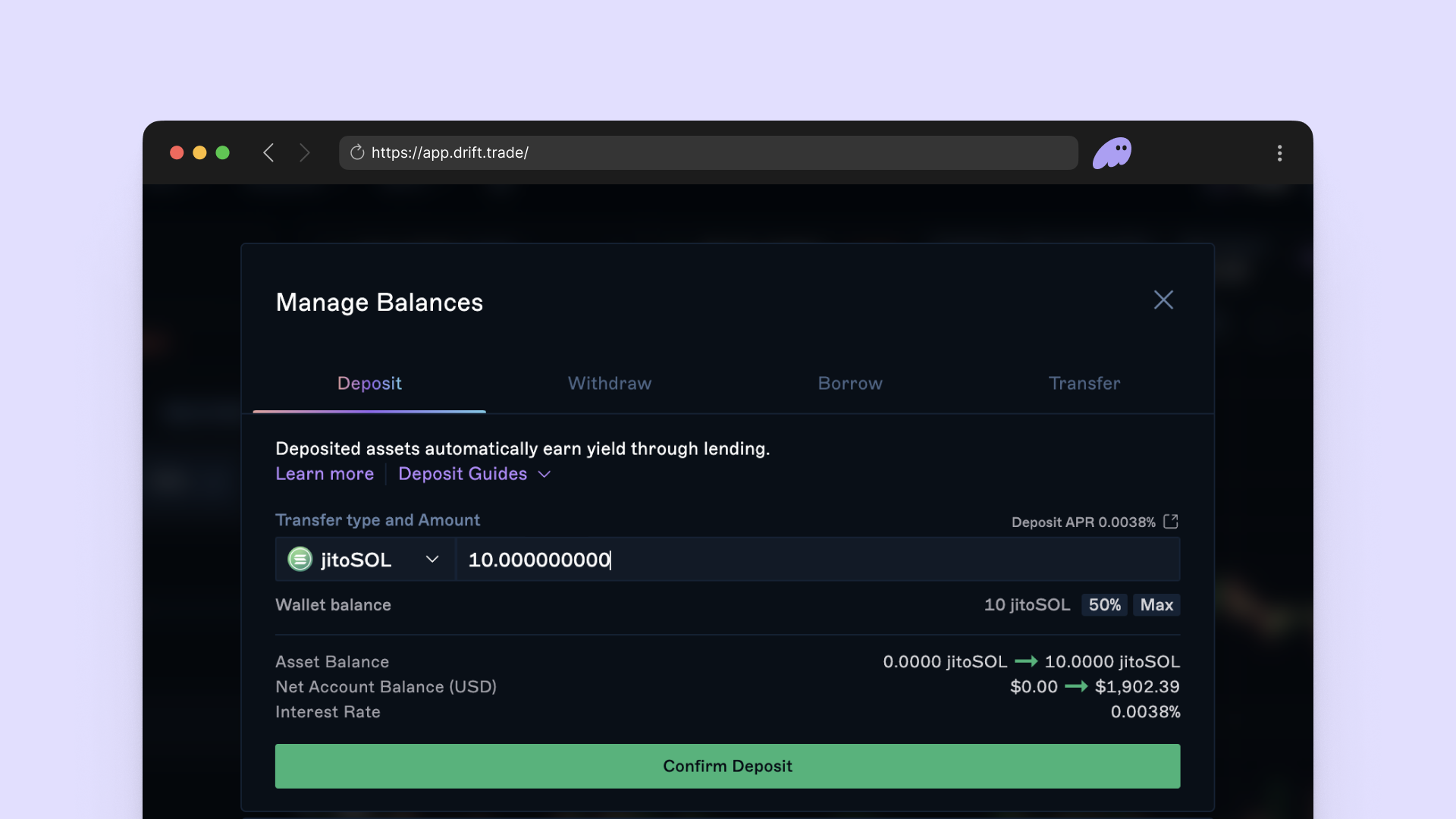The width and height of the screenshot is (1456, 819).
Task: Click the page reload icon
Action: [357, 152]
